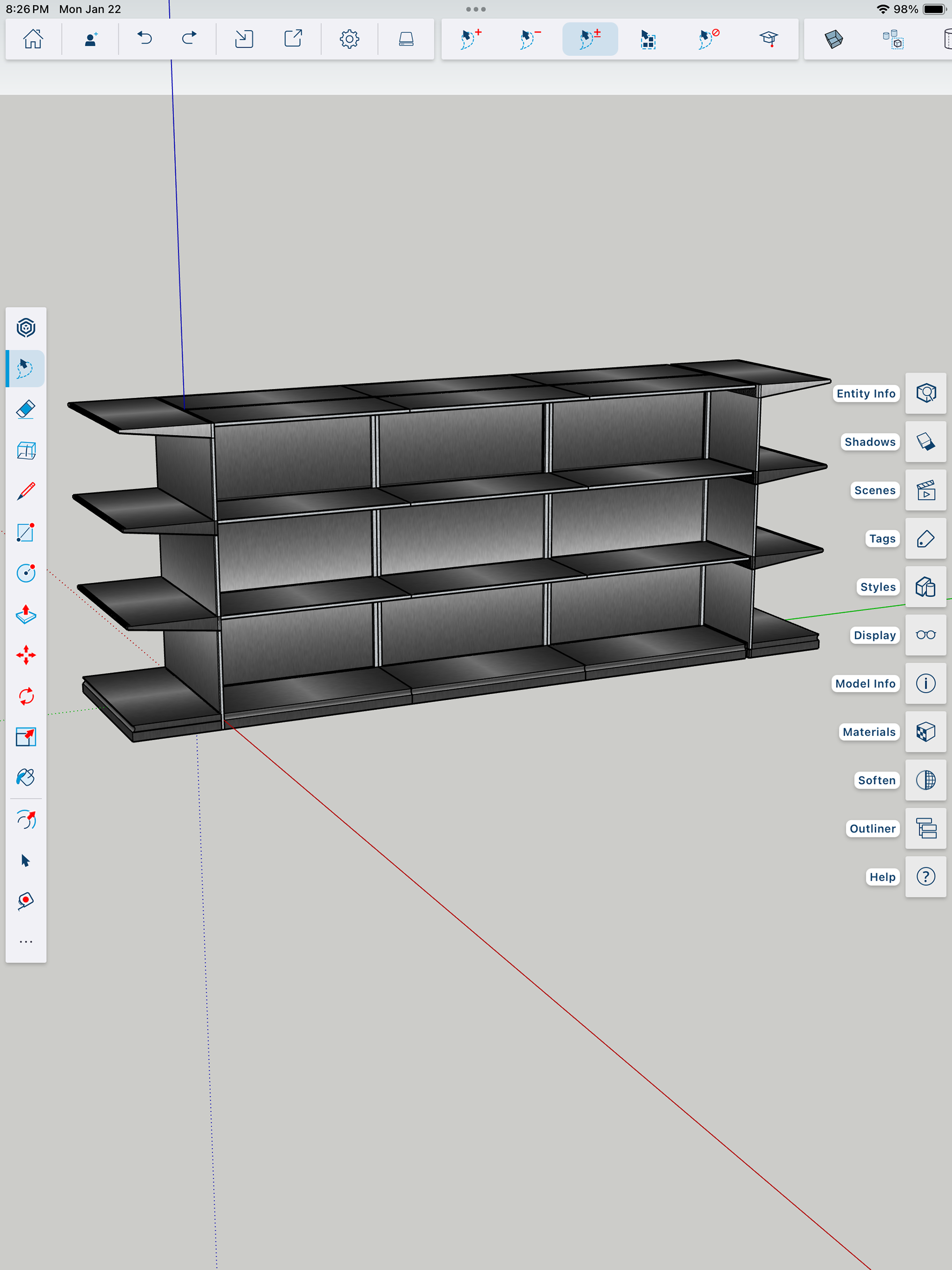Click the Undo button
The width and height of the screenshot is (952, 1270).
145,39
